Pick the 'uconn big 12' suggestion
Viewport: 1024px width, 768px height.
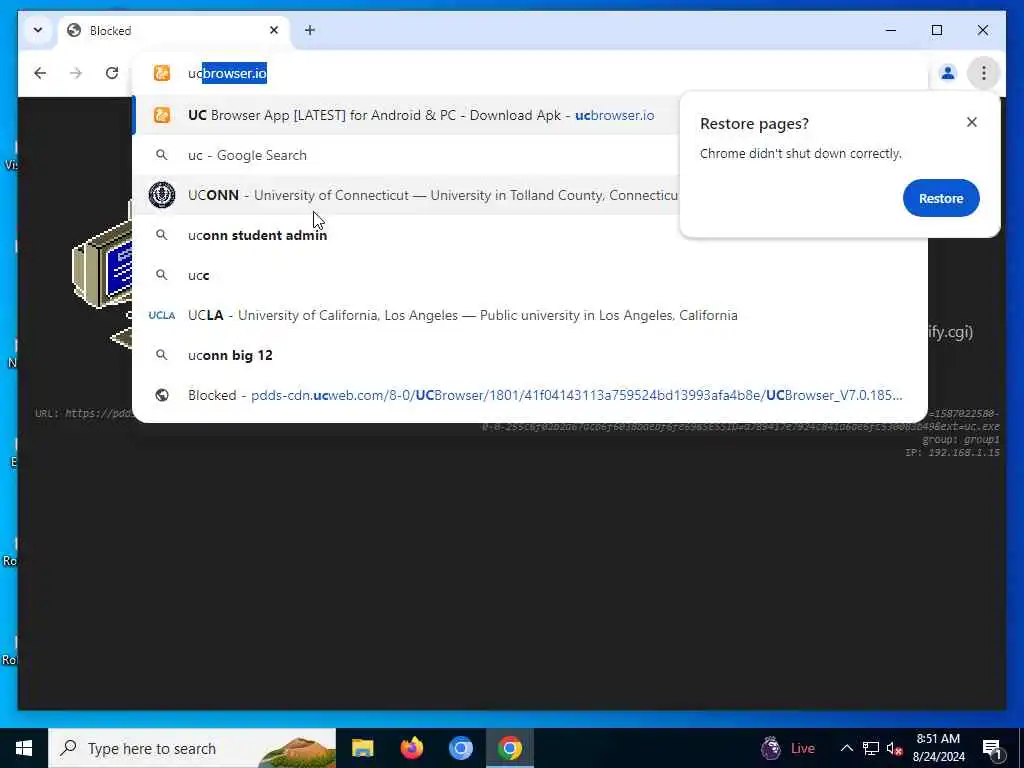tap(530, 355)
